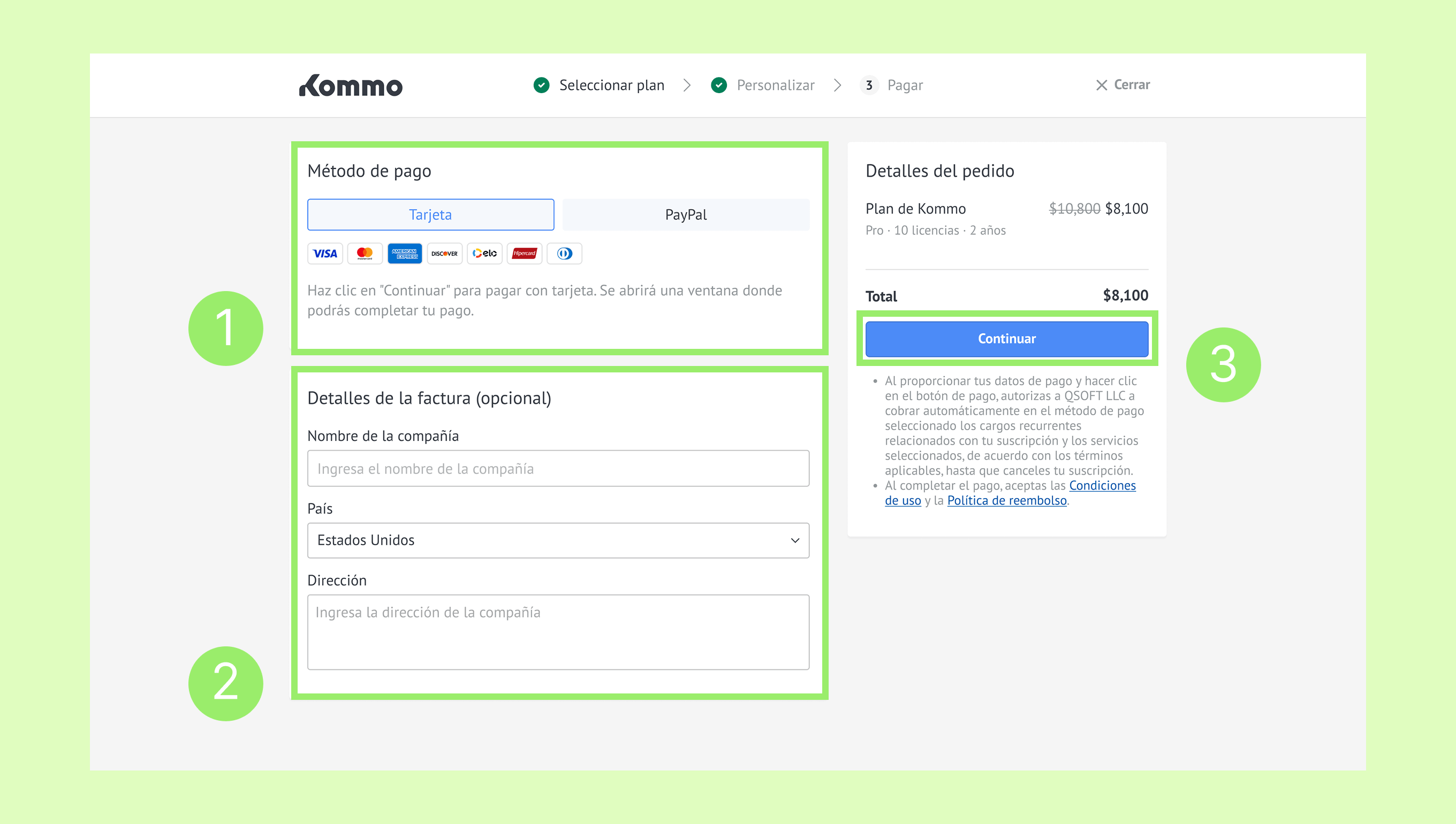Select the Tarjeta payment tab

(x=431, y=215)
